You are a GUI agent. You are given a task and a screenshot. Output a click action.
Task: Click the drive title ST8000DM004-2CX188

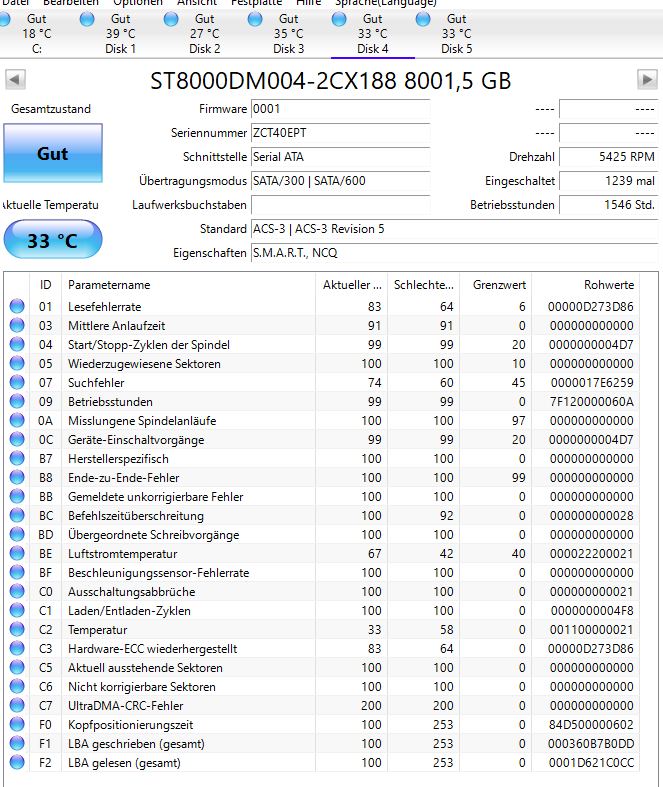click(273, 81)
